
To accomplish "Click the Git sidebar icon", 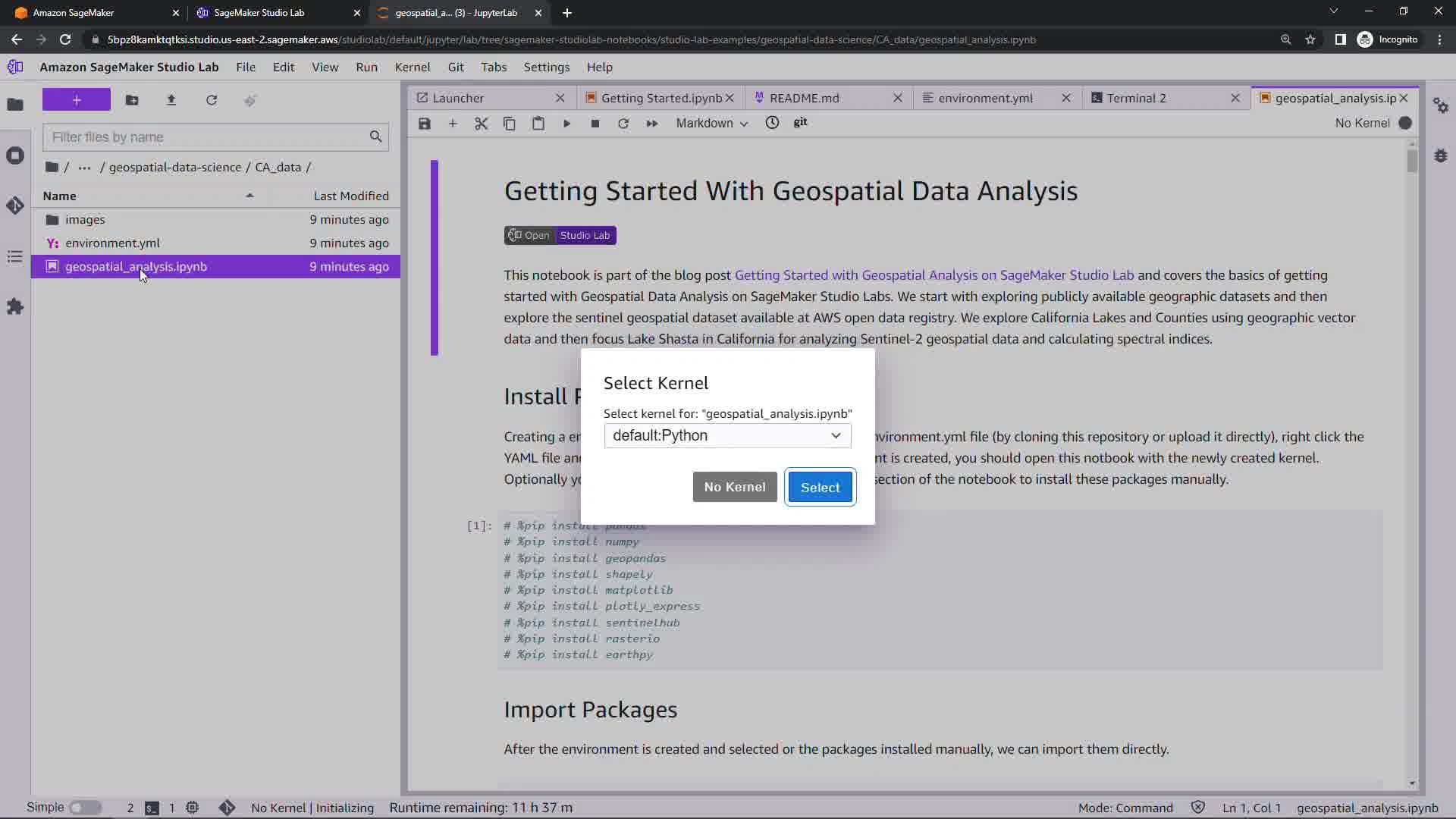I will click(x=15, y=206).
